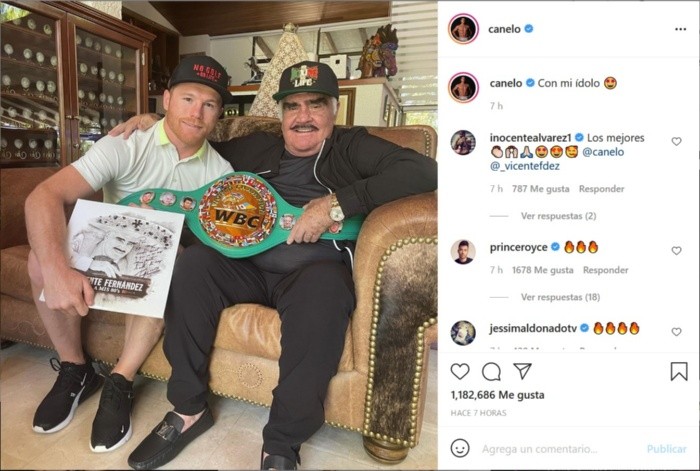700x471 pixels.
Task: Expand Ver respuestas (18) replies
Action: coord(560,297)
